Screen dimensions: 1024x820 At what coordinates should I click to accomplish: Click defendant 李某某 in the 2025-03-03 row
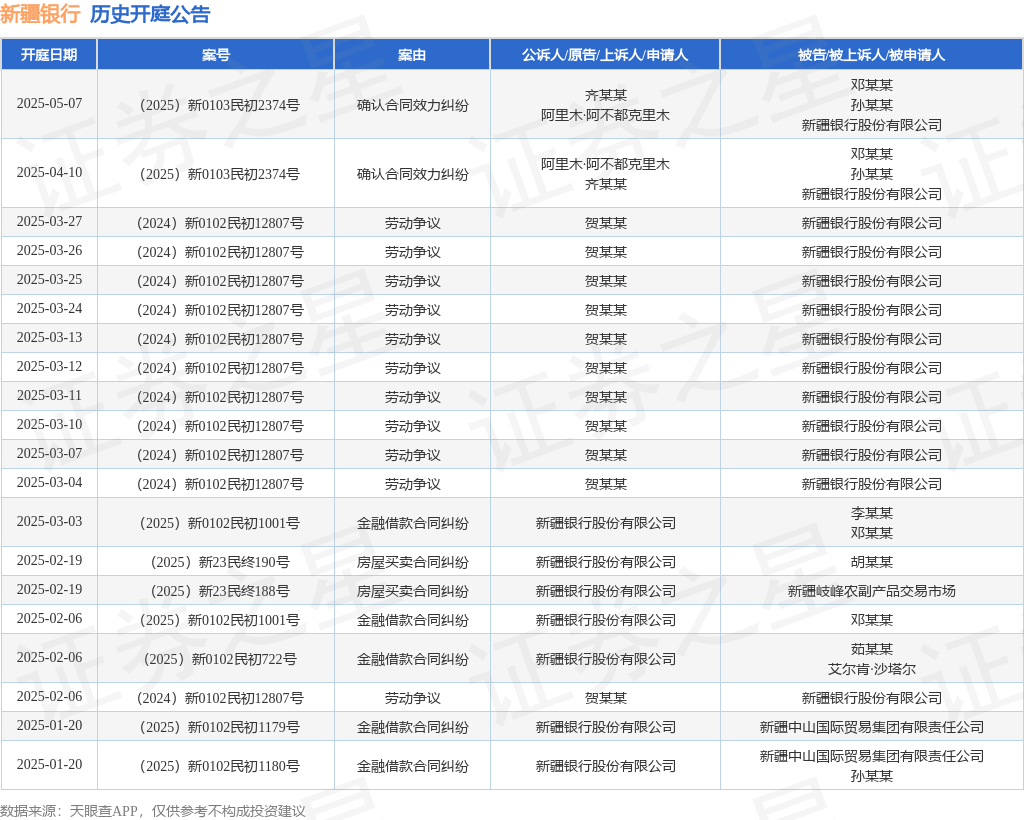872,513
